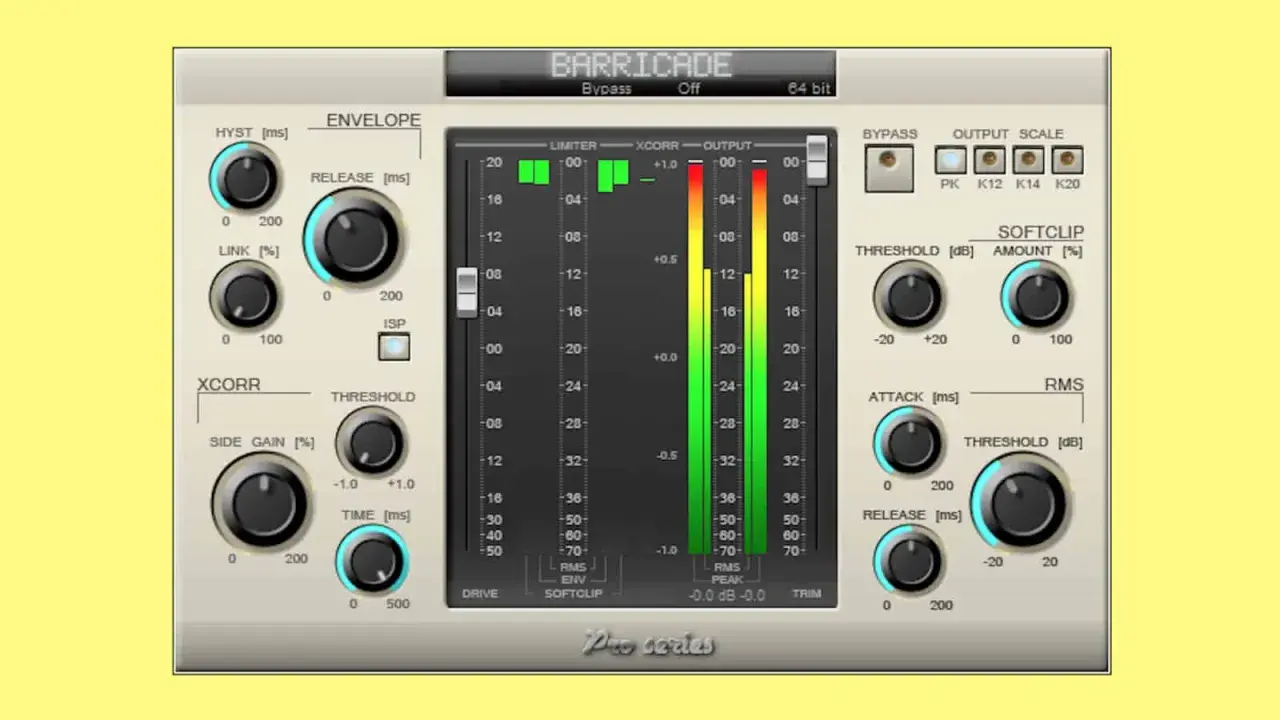Toggle the ISP button

[x=394, y=346]
